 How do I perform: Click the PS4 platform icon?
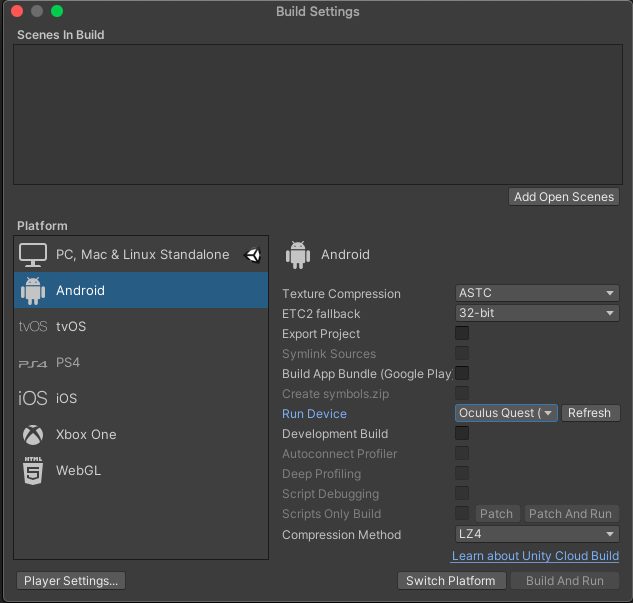(33, 363)
